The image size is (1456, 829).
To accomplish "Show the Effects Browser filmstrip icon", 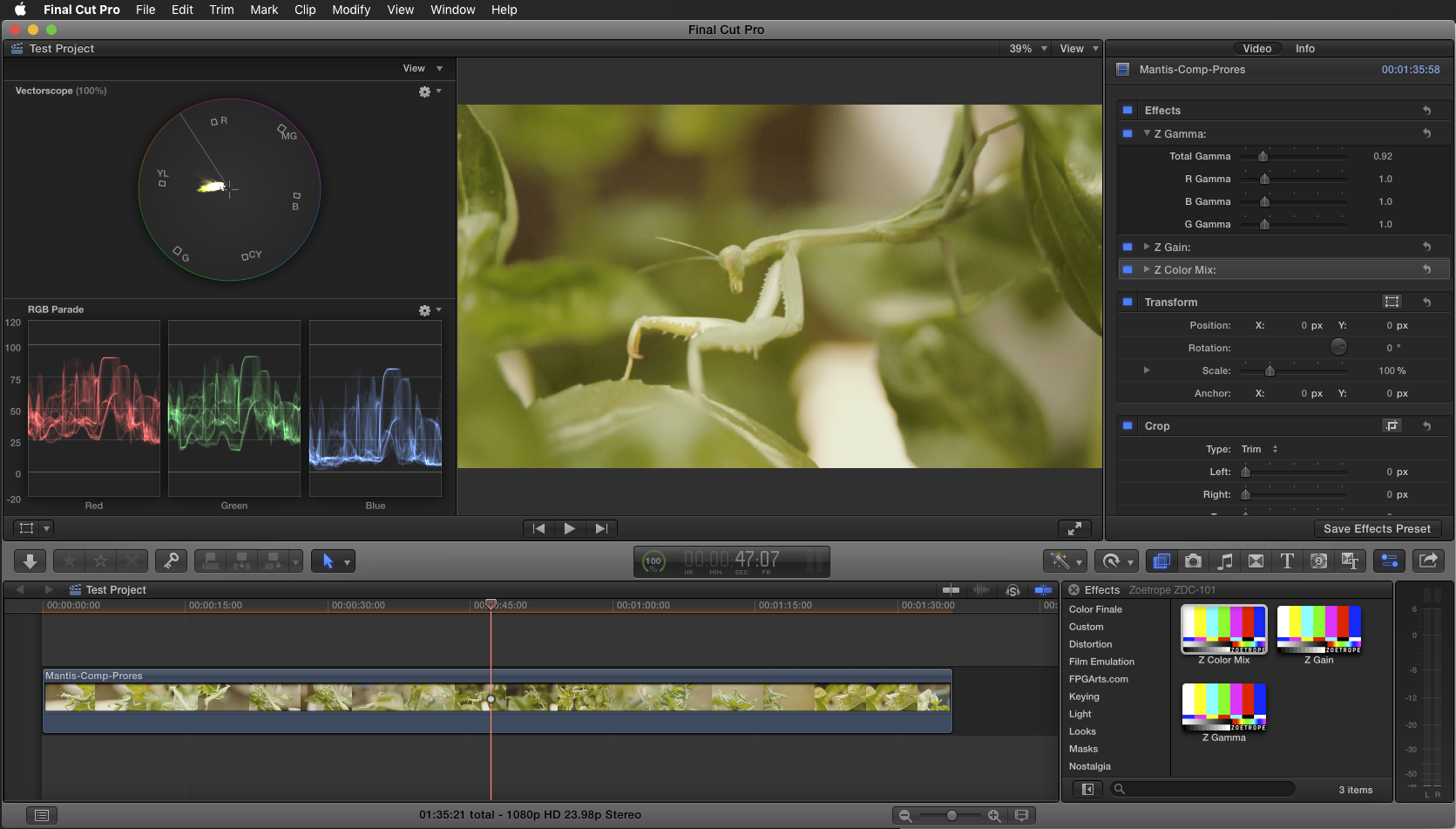I will tap(1161, 561).
